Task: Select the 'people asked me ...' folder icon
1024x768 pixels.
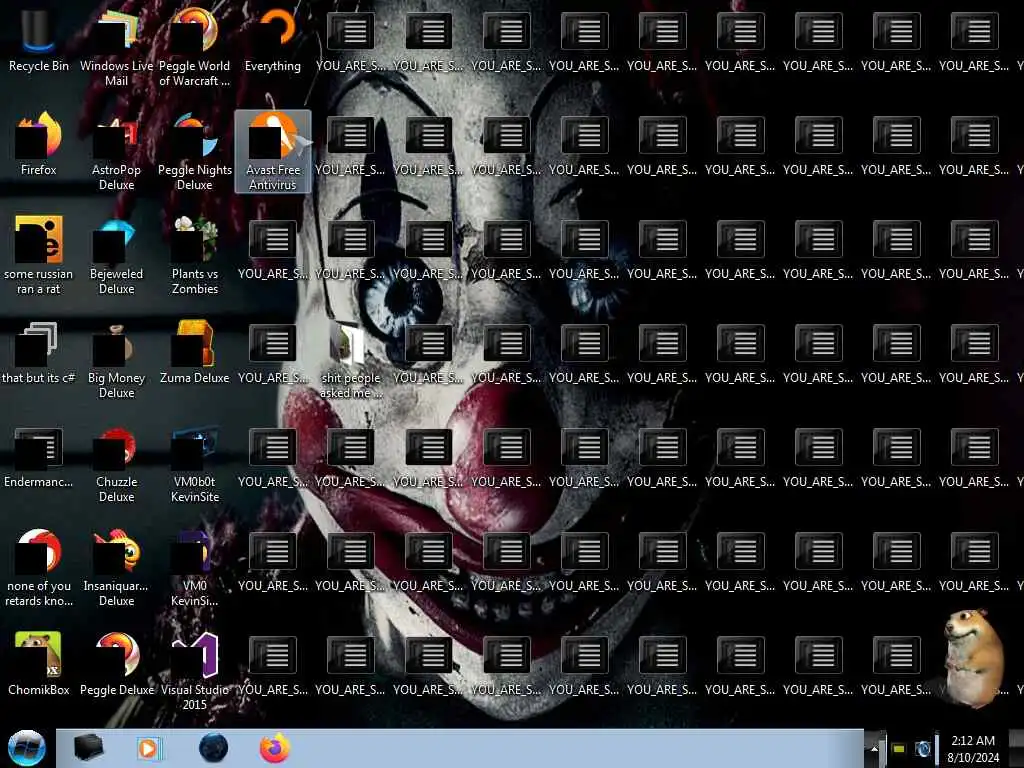Action: [x=351, y=360]
